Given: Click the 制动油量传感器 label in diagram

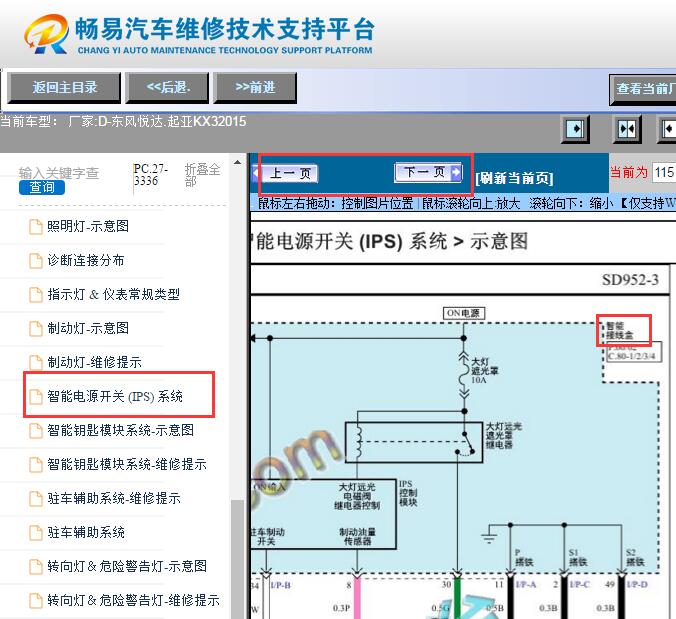Looking at the screenshot, I should coord(357,536).
